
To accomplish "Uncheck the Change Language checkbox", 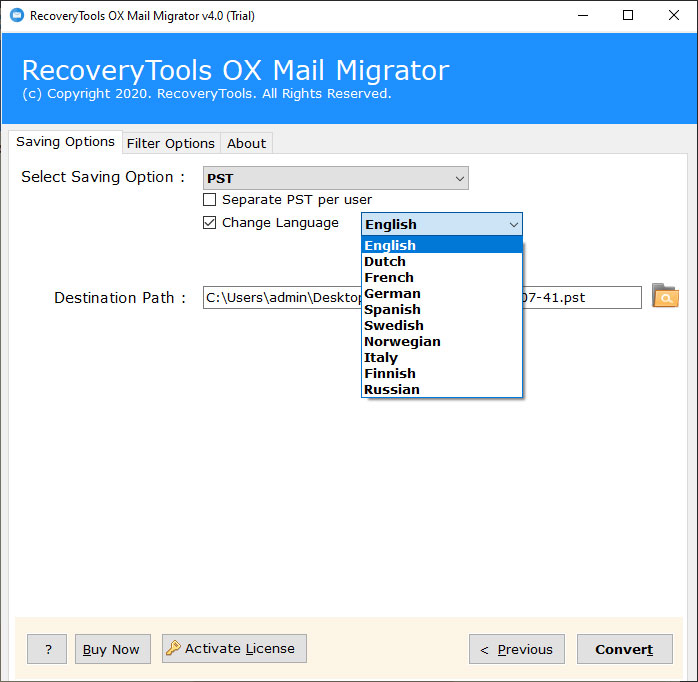I will (209, 223).
